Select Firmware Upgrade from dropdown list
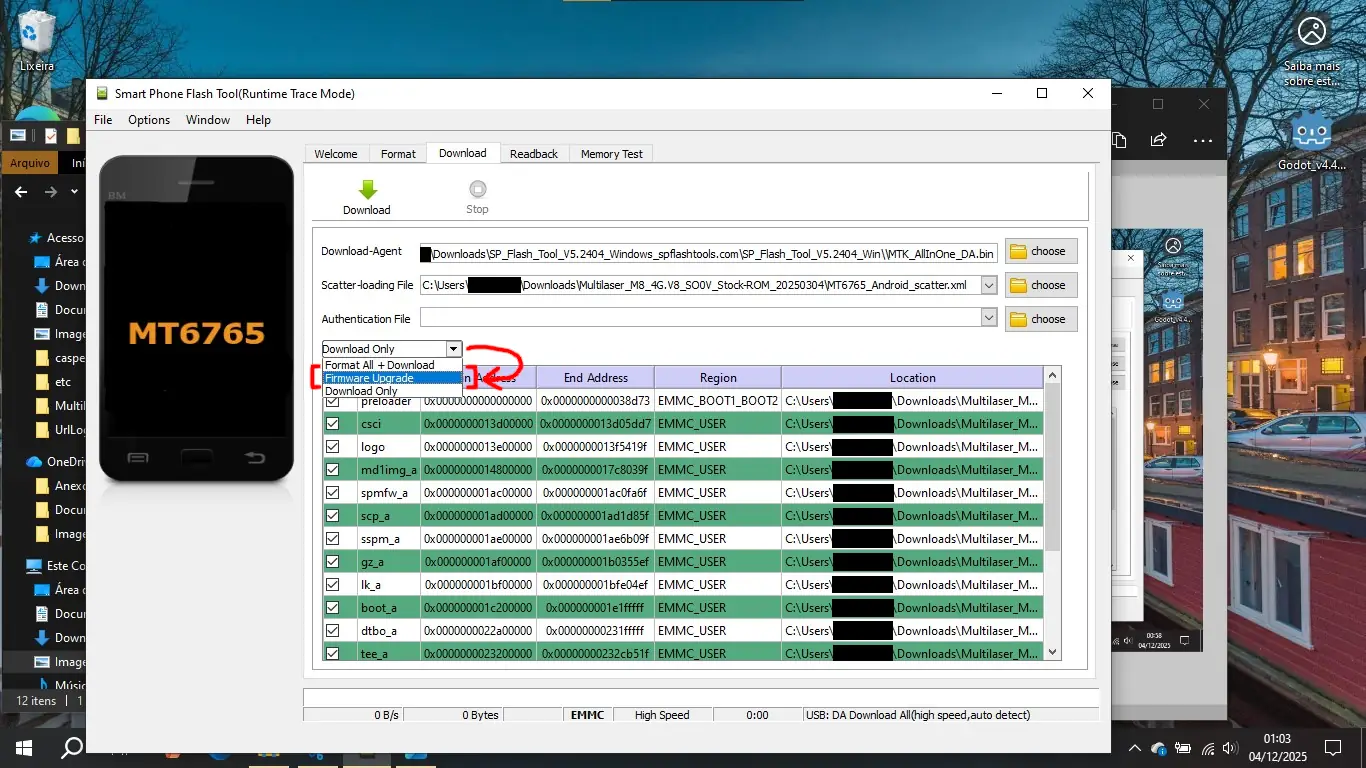 [x=369, y=378]
